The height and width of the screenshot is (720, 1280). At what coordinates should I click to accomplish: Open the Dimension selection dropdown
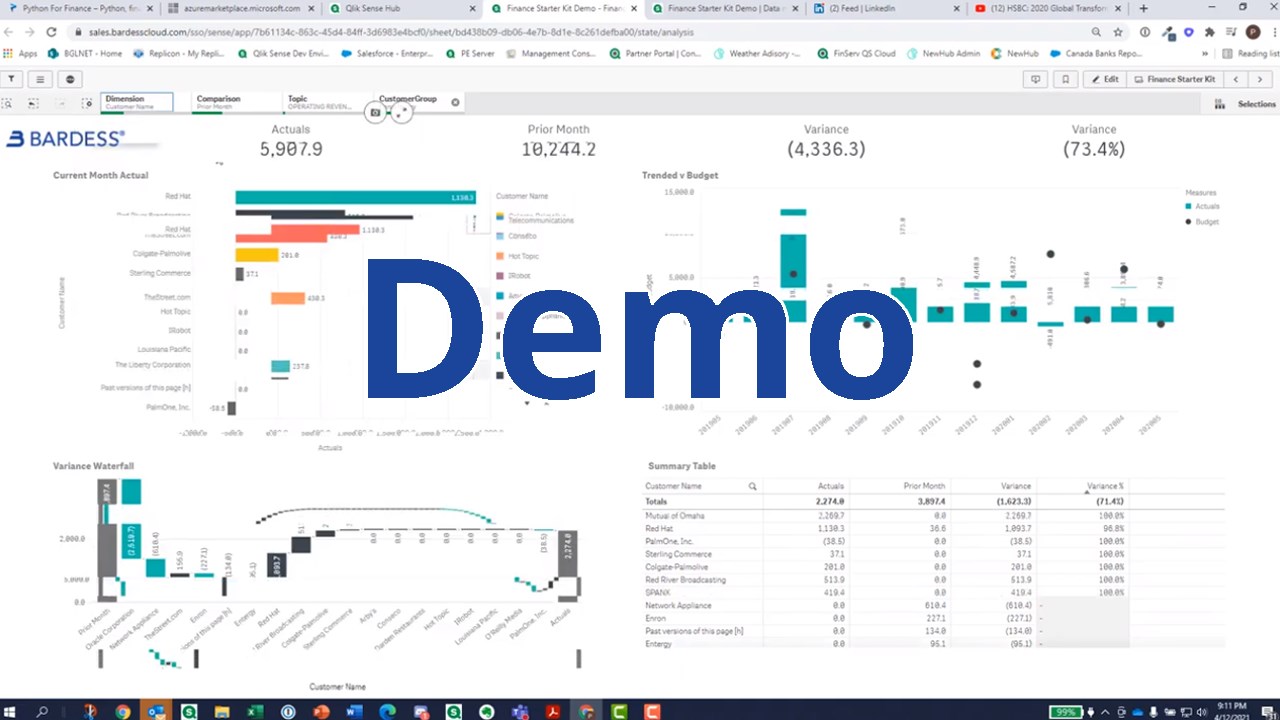tap(137, 102)
